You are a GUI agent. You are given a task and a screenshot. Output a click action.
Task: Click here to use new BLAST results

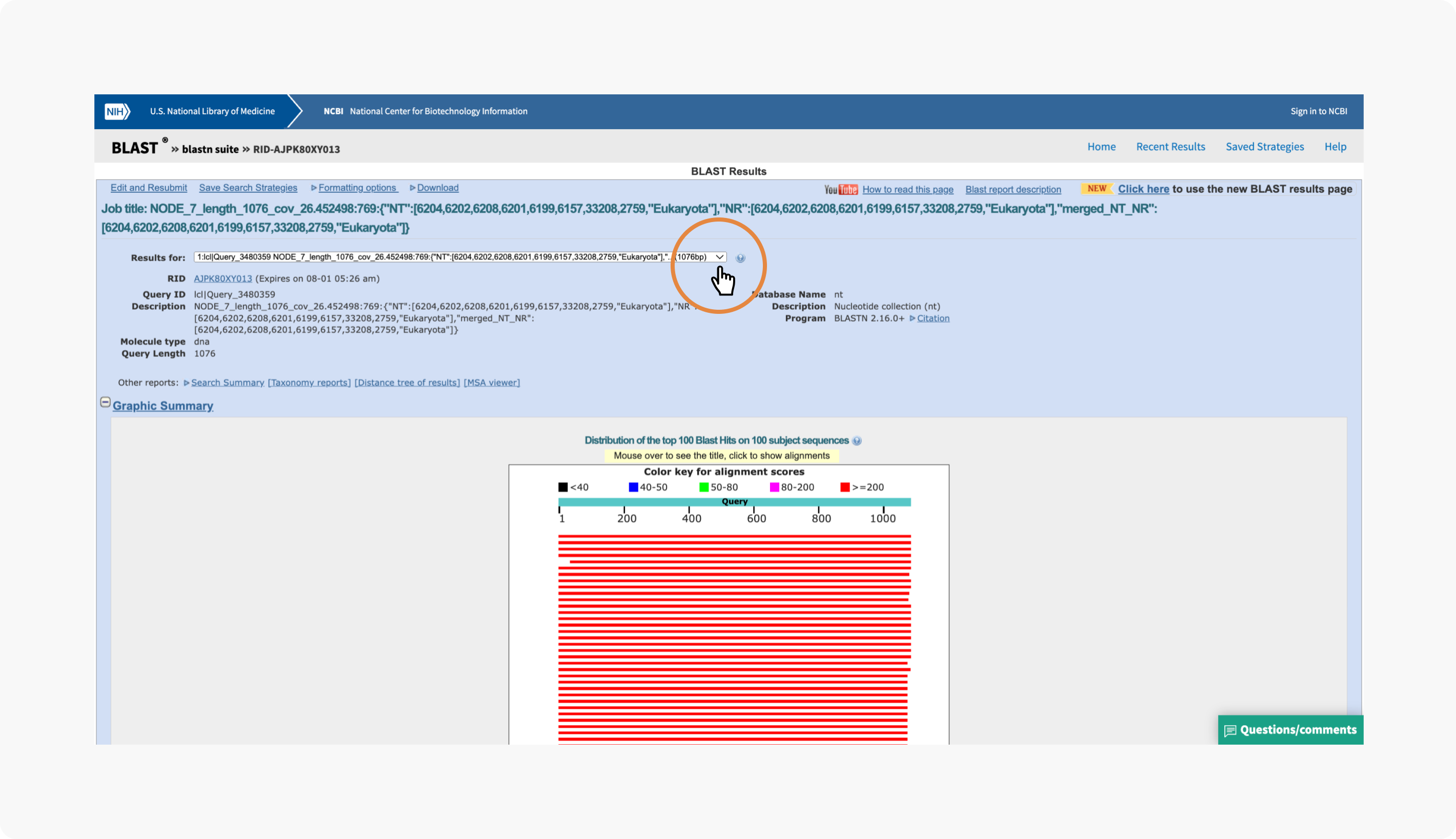pyautogui.click(x=1143, y=189)
